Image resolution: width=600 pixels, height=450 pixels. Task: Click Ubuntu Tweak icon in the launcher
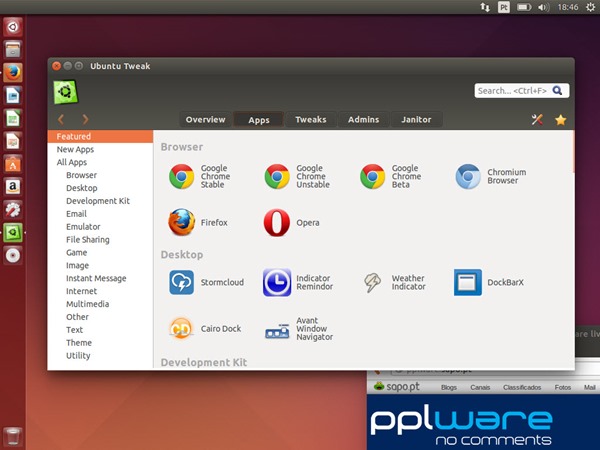13,233
